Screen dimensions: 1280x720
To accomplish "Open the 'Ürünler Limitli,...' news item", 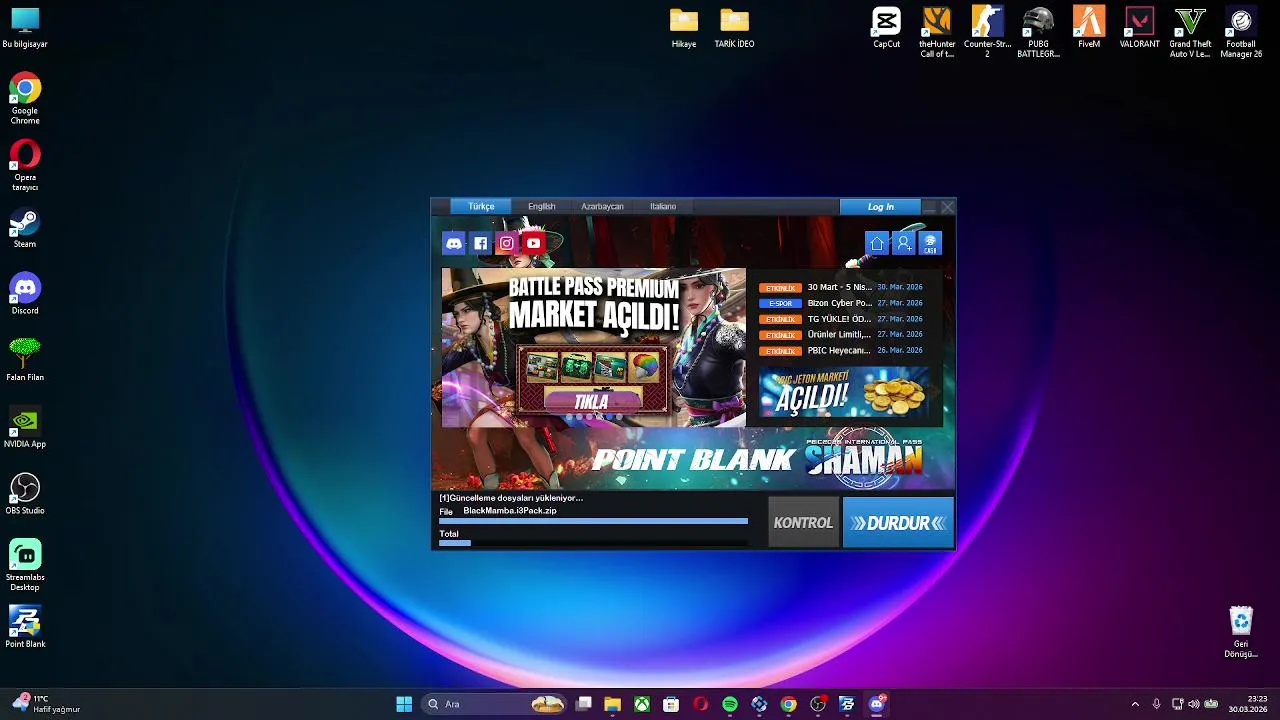I will click(x=840, y=335).
